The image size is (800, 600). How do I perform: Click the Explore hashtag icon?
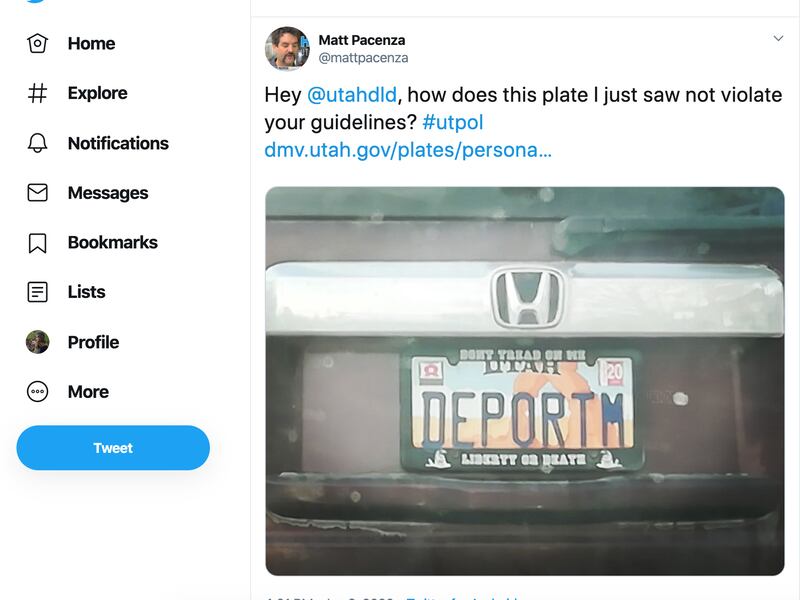[x=37, y=93]
